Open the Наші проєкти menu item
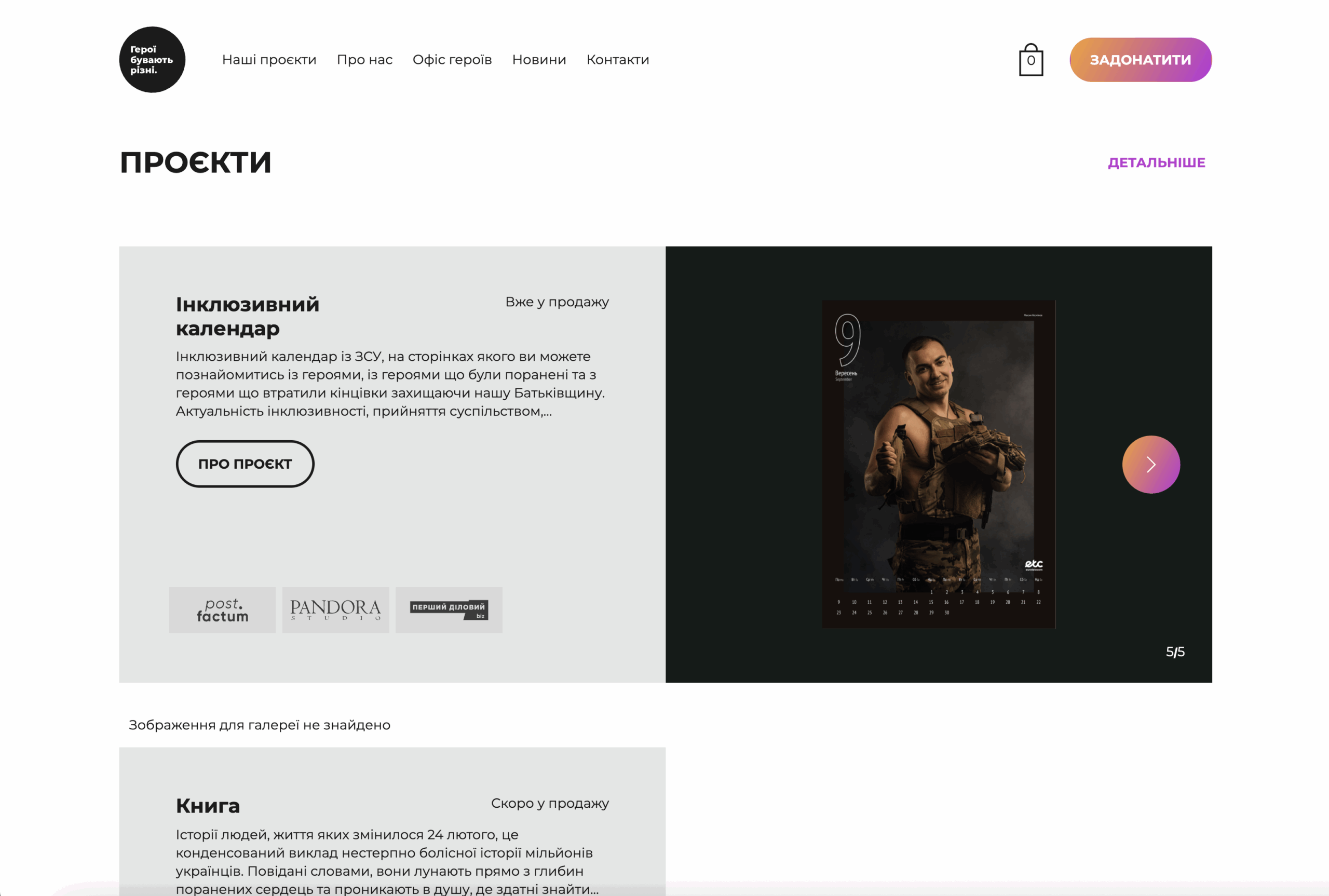This screenshot has width=1329, height=896. pyautogui.click(x=269, y=59)
